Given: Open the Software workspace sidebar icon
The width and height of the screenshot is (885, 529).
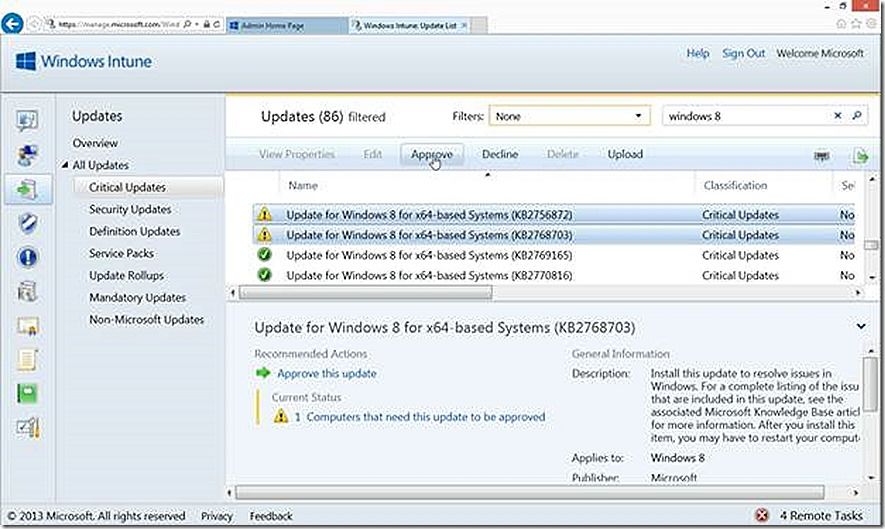Looking at the screenshot, I should [x=27, y=291].
